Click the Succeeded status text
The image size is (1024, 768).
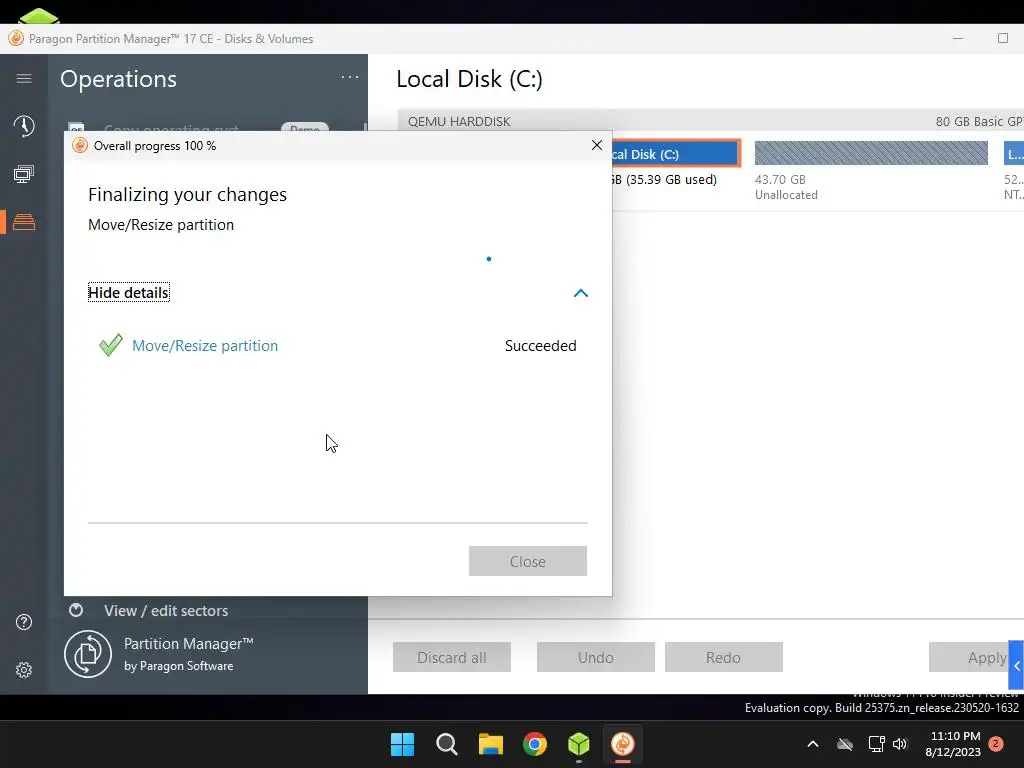pyautogui.click(x=541, y=345)
